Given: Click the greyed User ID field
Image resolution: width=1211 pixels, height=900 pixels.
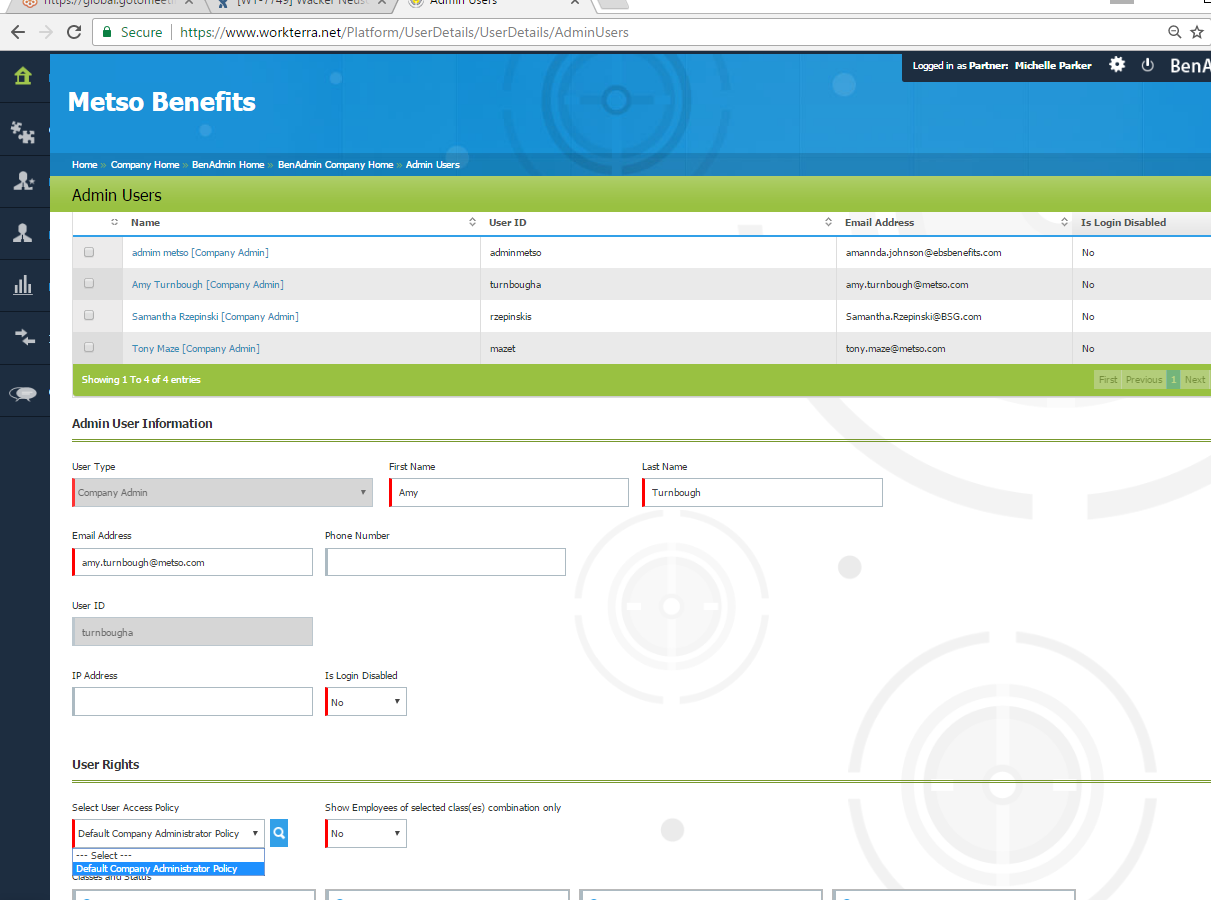Looking at the screenshot, I should (192, 631).
